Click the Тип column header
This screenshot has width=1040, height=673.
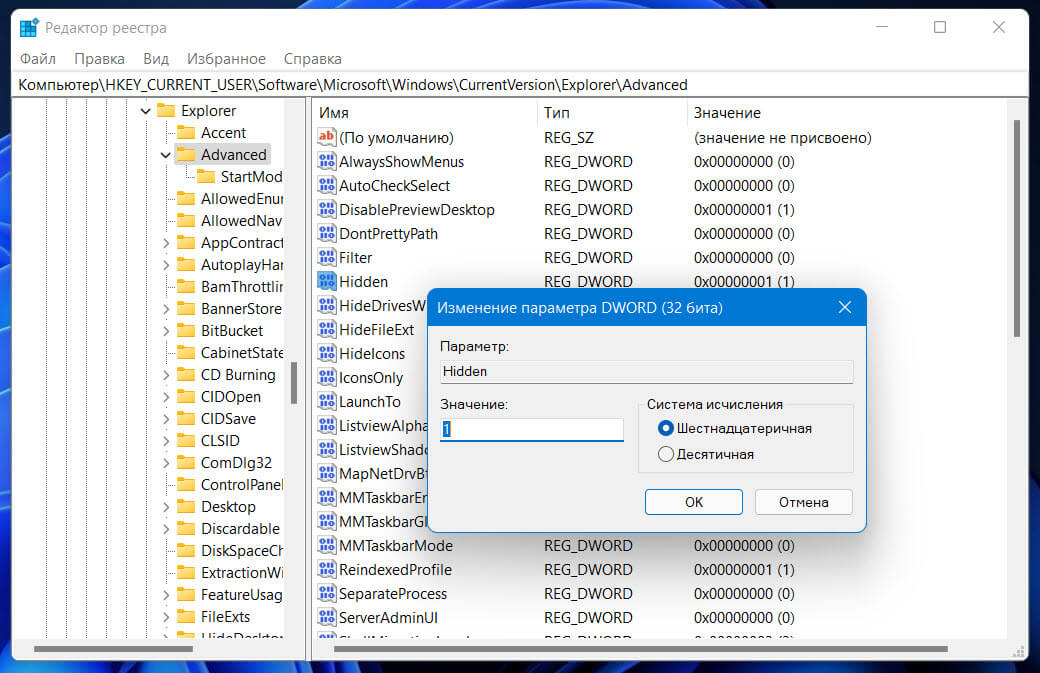click(x=612, y=113)
